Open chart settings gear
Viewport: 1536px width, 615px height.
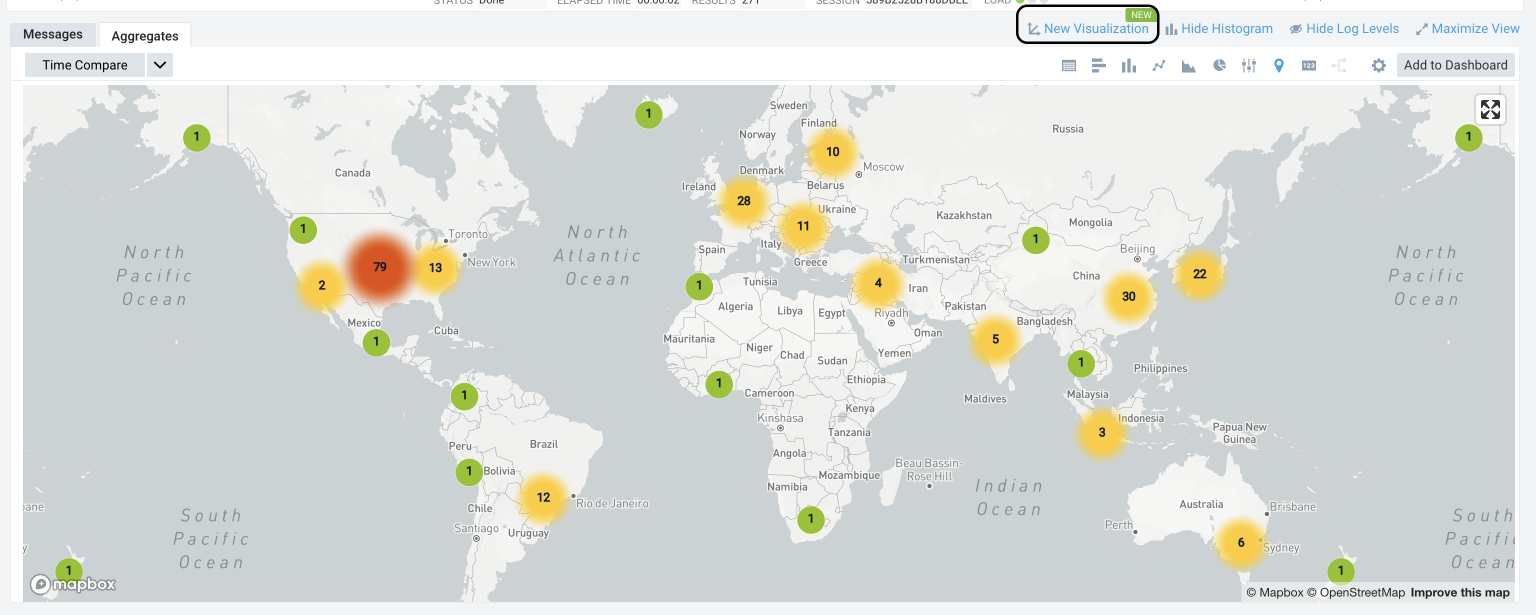1379,66
